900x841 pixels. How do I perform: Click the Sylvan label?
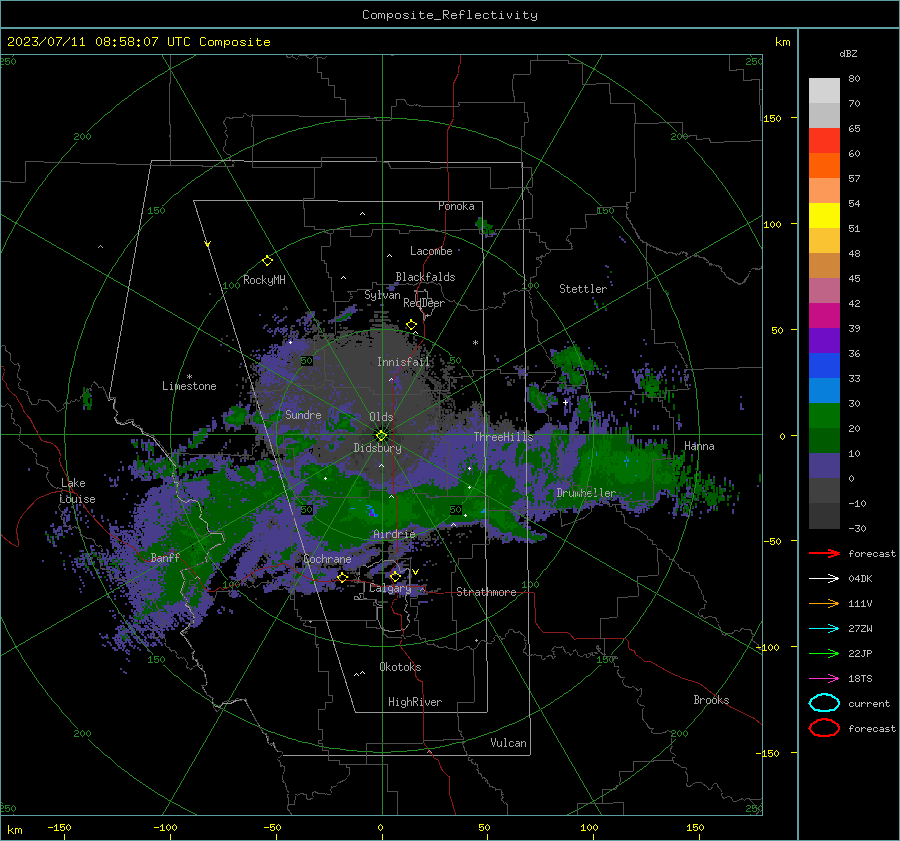click(382, 295)
